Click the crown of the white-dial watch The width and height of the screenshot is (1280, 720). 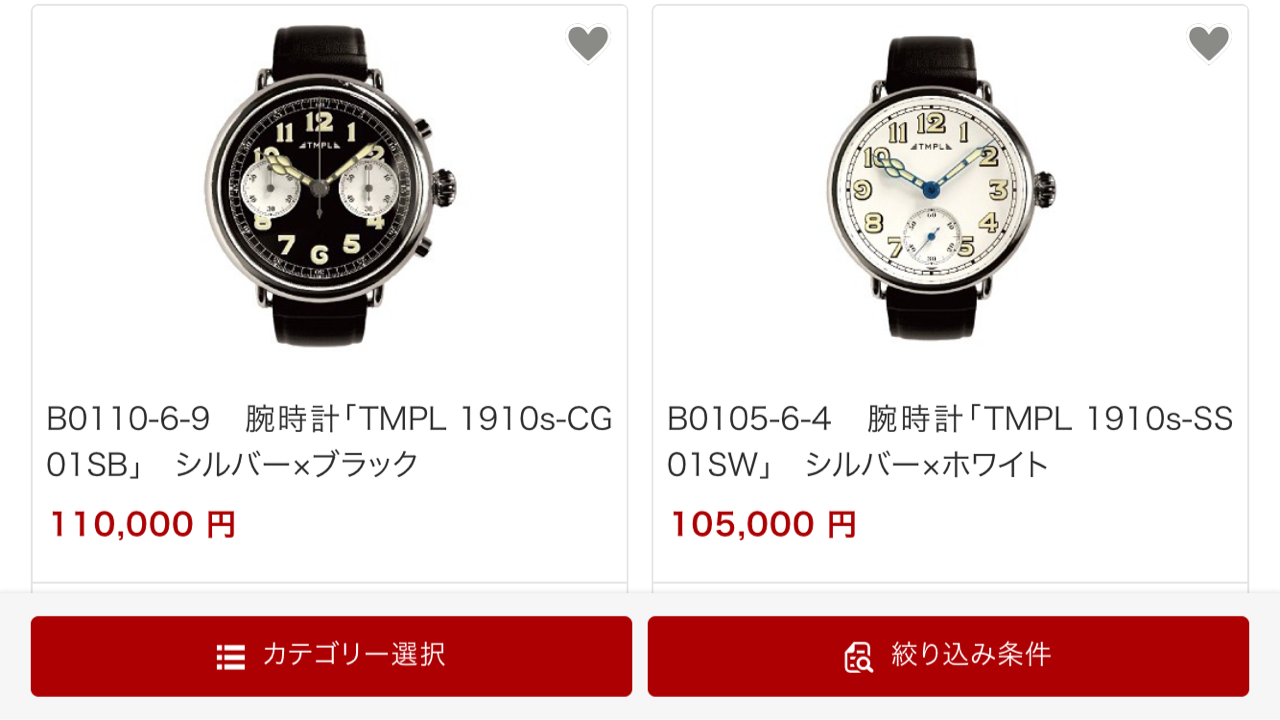coord(1045,187)
